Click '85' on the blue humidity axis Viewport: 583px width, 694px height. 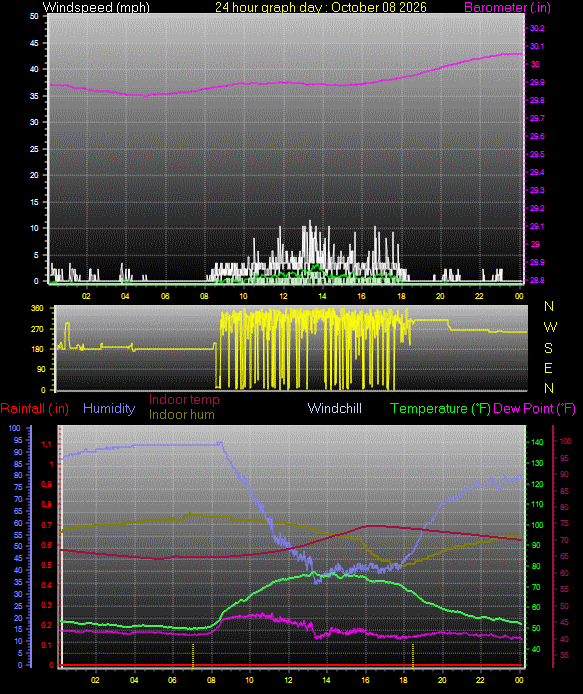[18, 464]
